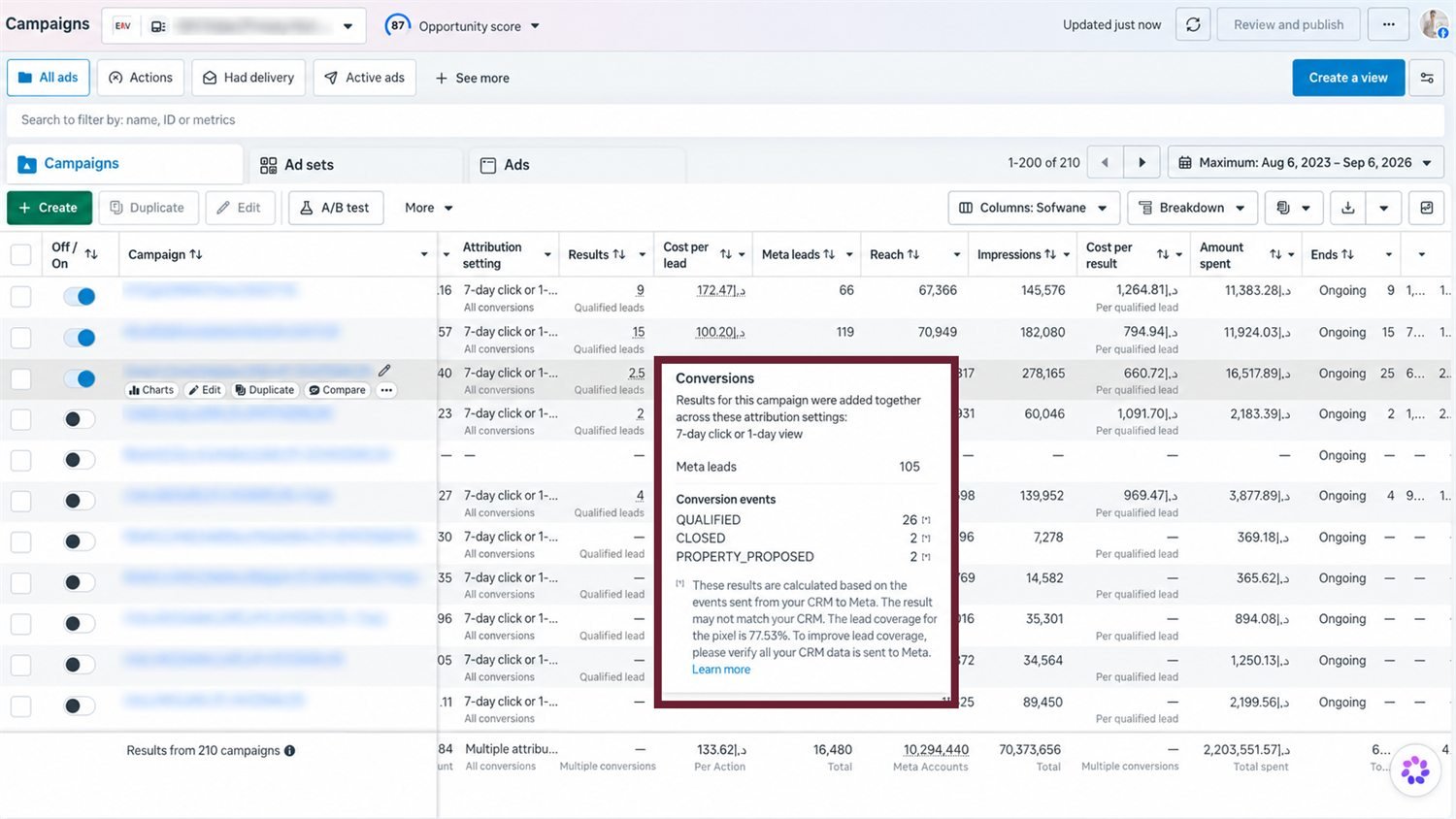1456x819 pixels.
Task: Check the box for the 11,383.28 spend campaign
Action: pyautogui.click(x=20, y=297)
